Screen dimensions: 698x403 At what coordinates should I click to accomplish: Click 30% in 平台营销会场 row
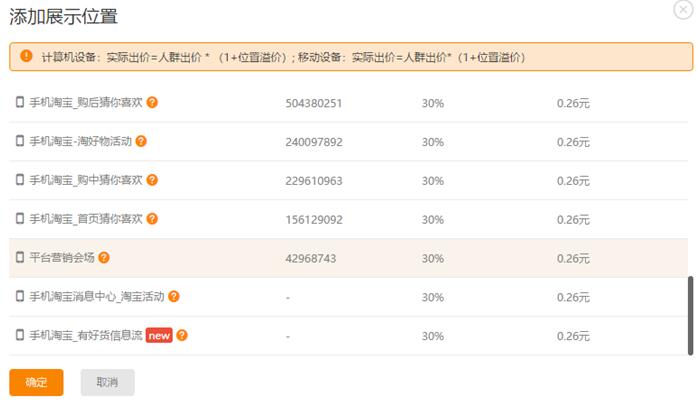[433, 258]
